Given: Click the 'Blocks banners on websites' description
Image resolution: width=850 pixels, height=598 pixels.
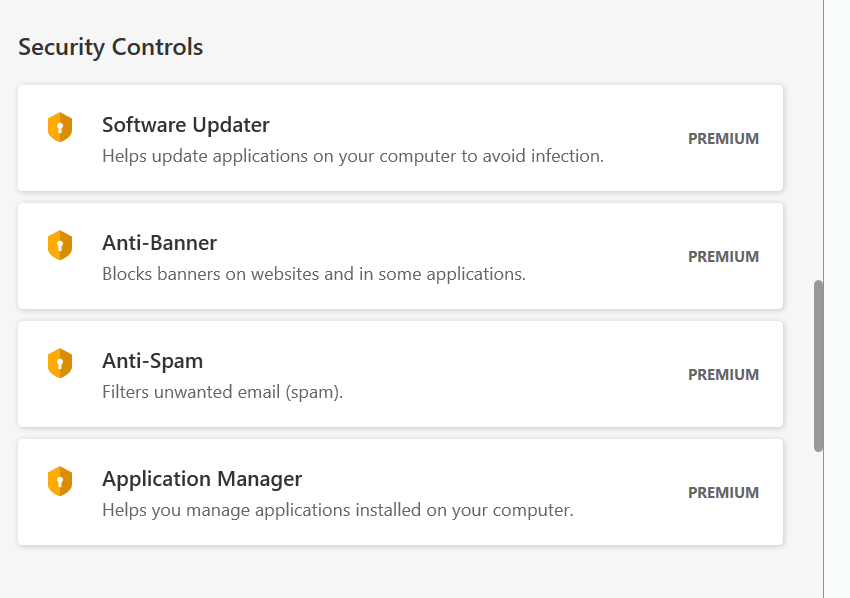Looking at the screenshot, I should click(x=314, y=274).
